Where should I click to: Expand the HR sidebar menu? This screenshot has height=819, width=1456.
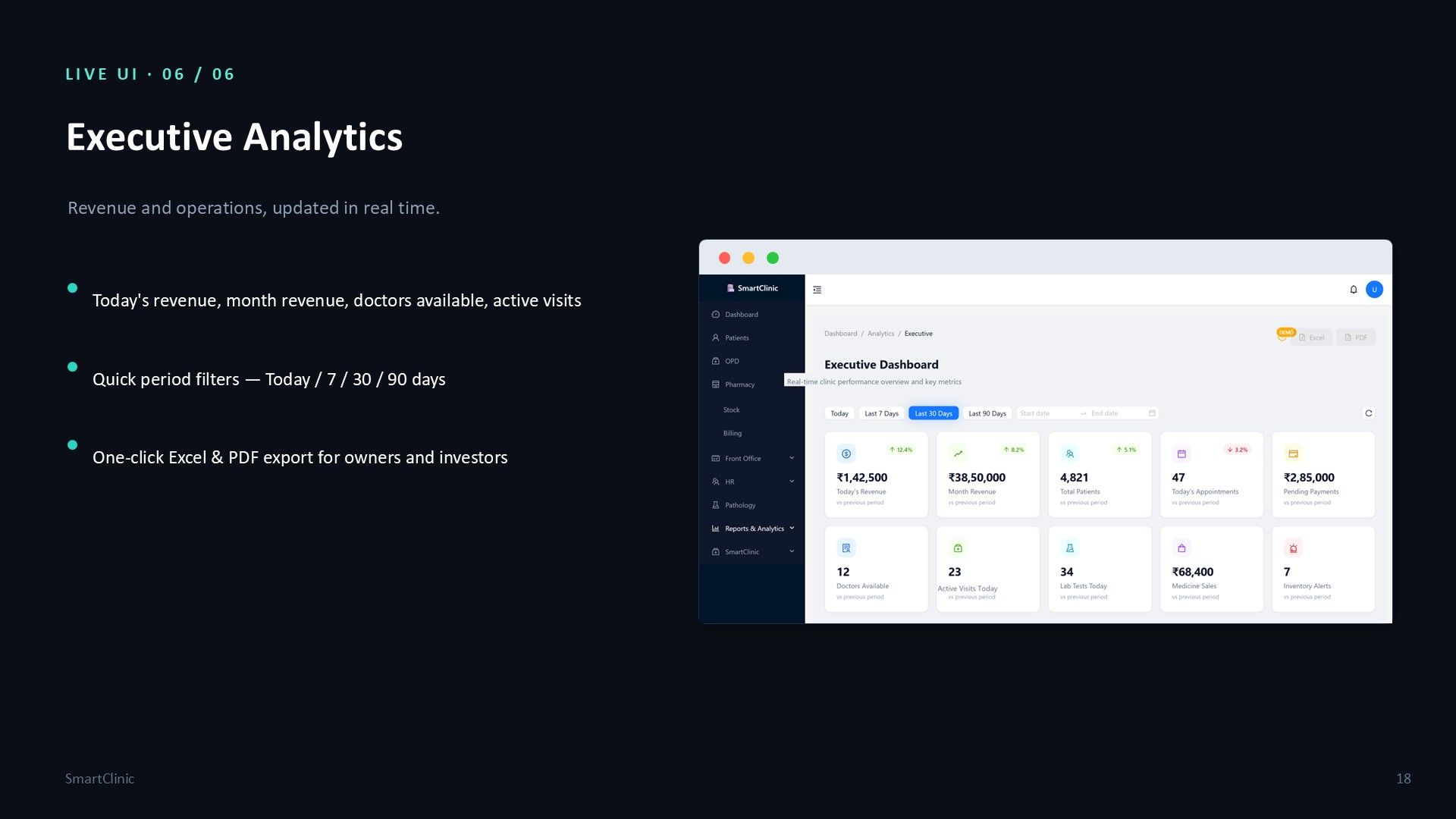pos(752,482)
